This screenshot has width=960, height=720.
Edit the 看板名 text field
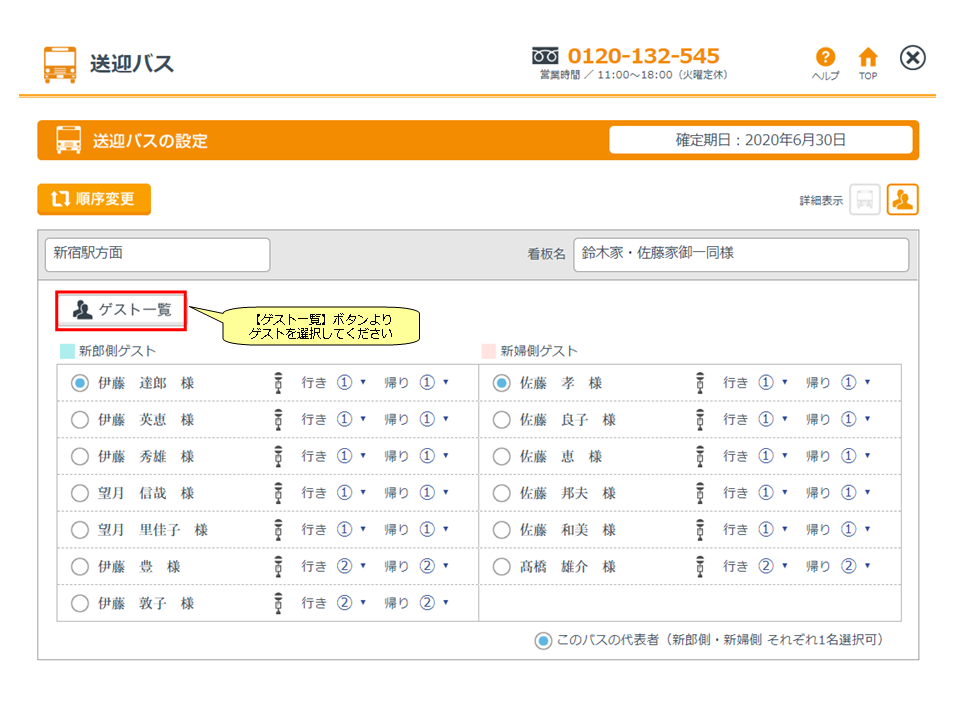tap(740, 254)
